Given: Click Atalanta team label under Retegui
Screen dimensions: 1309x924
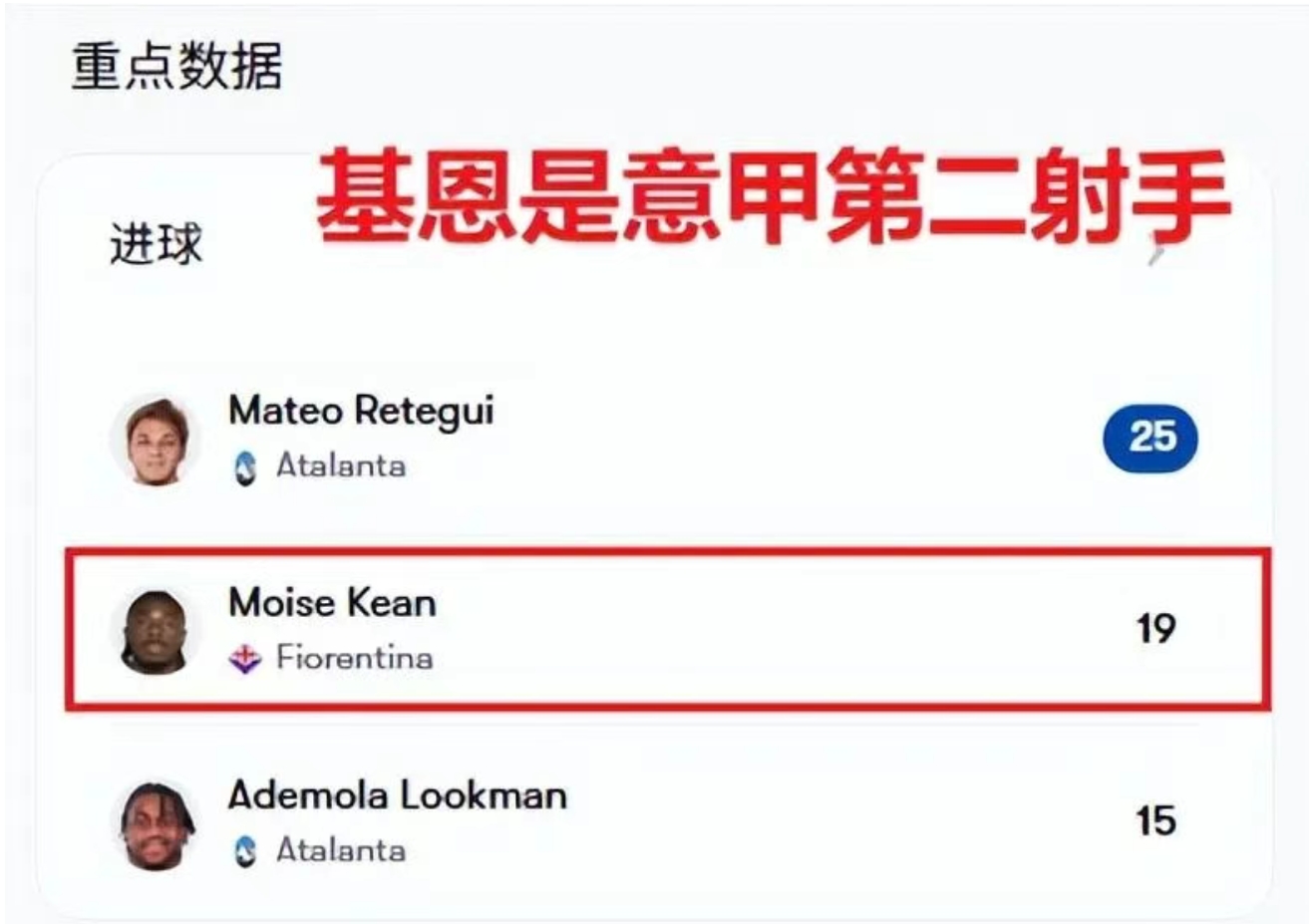Looking at the screenshot, I should click(x=341, y=465).
